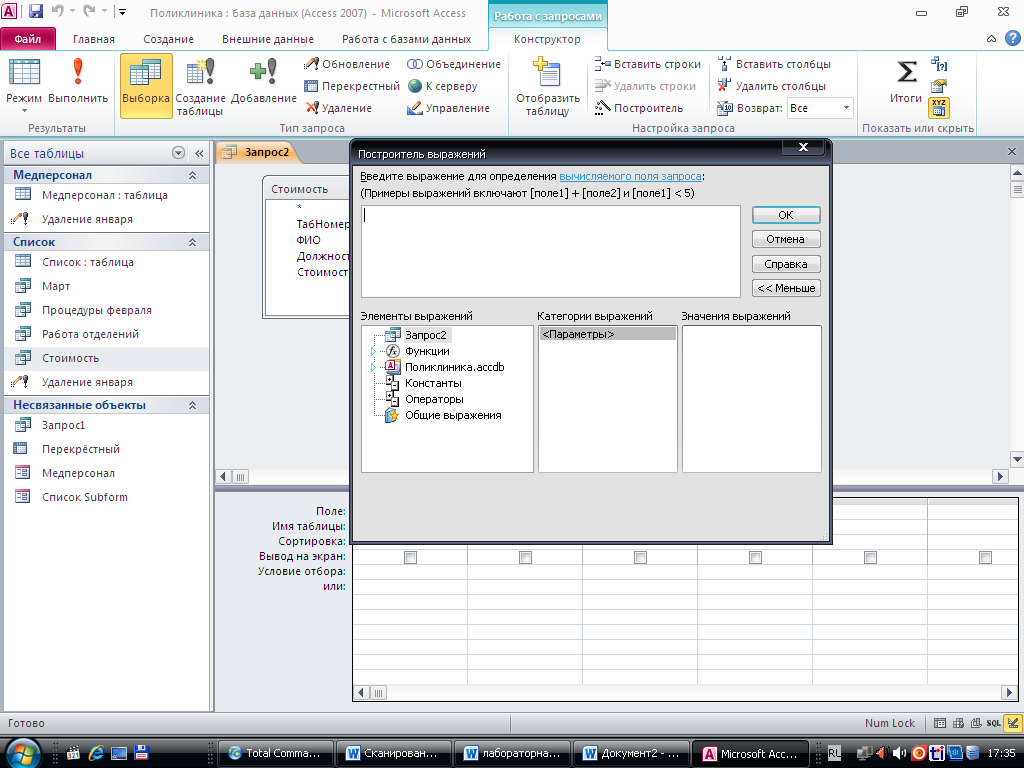Select the Объединение union query type

click(x=454, y=64)
